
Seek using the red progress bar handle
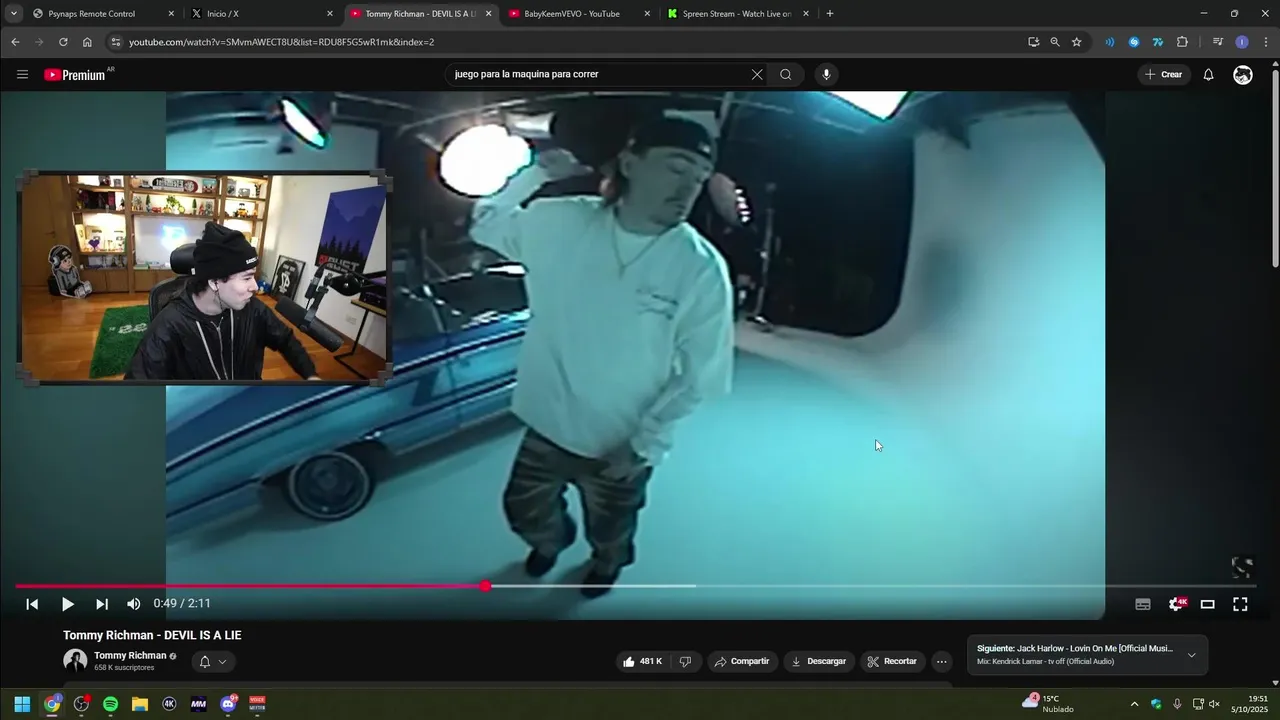485,586
